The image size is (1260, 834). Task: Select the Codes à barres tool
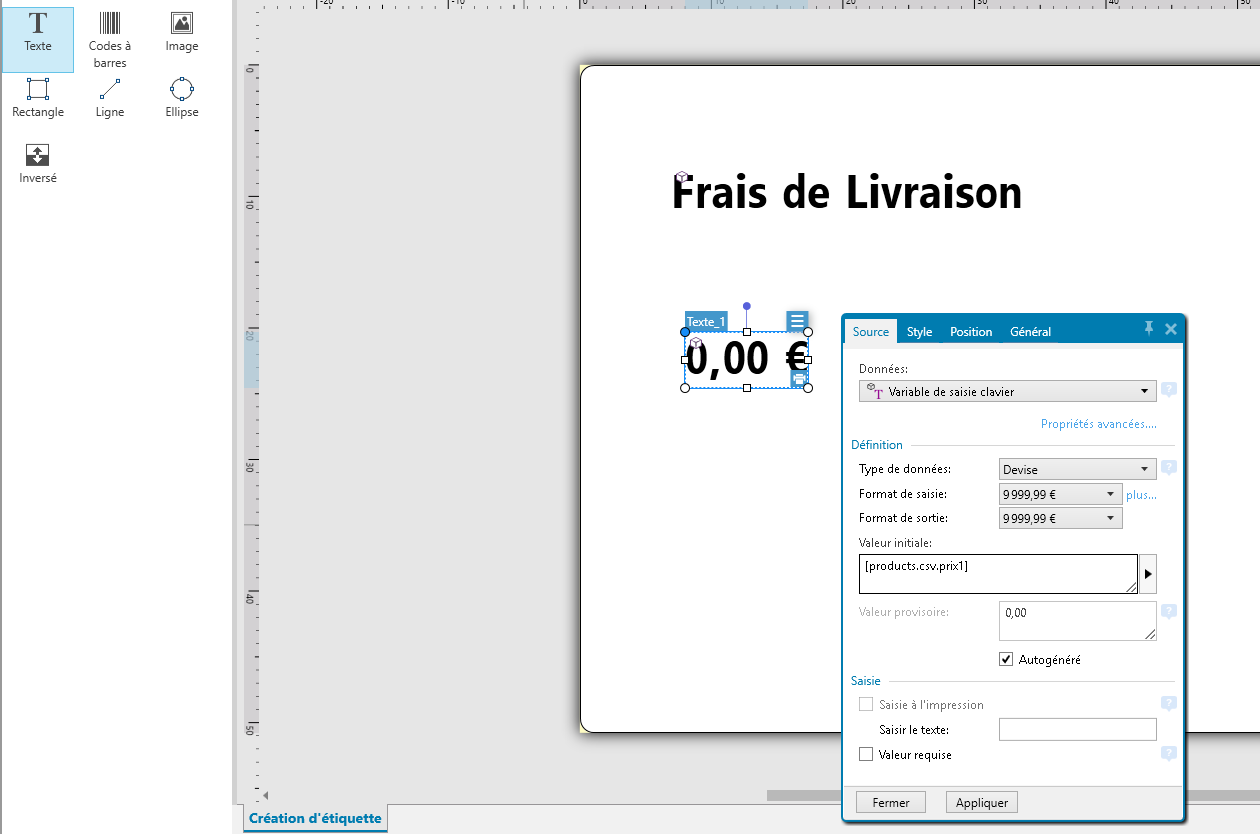click(110, 40)
